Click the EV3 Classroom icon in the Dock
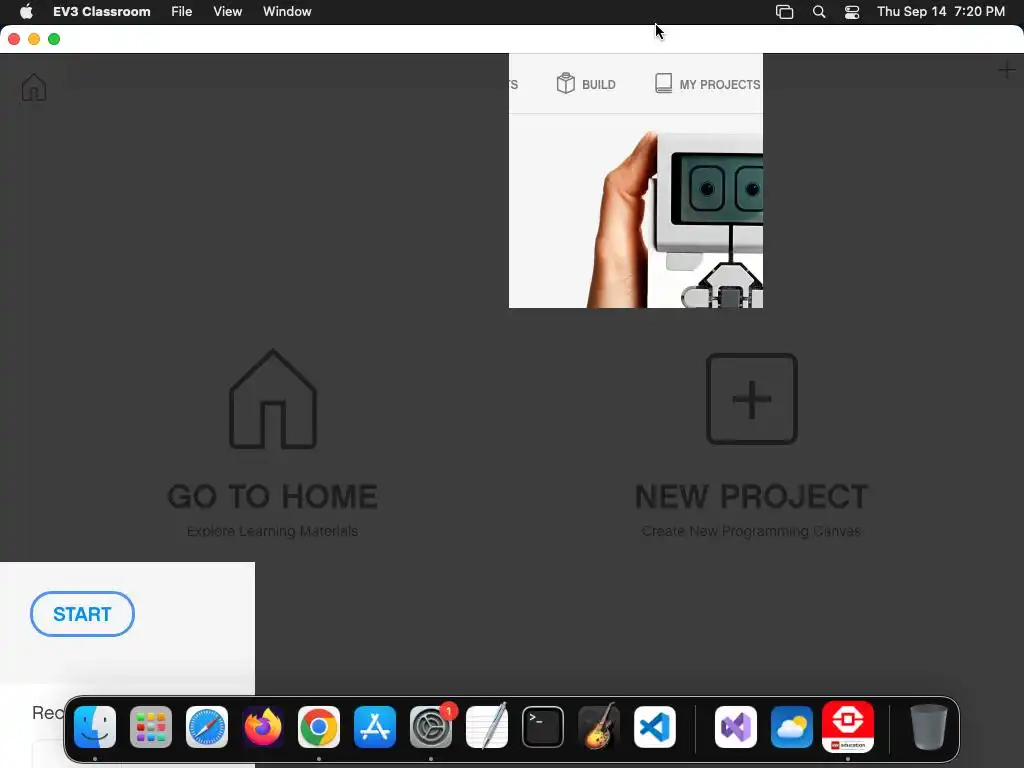 pos(848,727)
